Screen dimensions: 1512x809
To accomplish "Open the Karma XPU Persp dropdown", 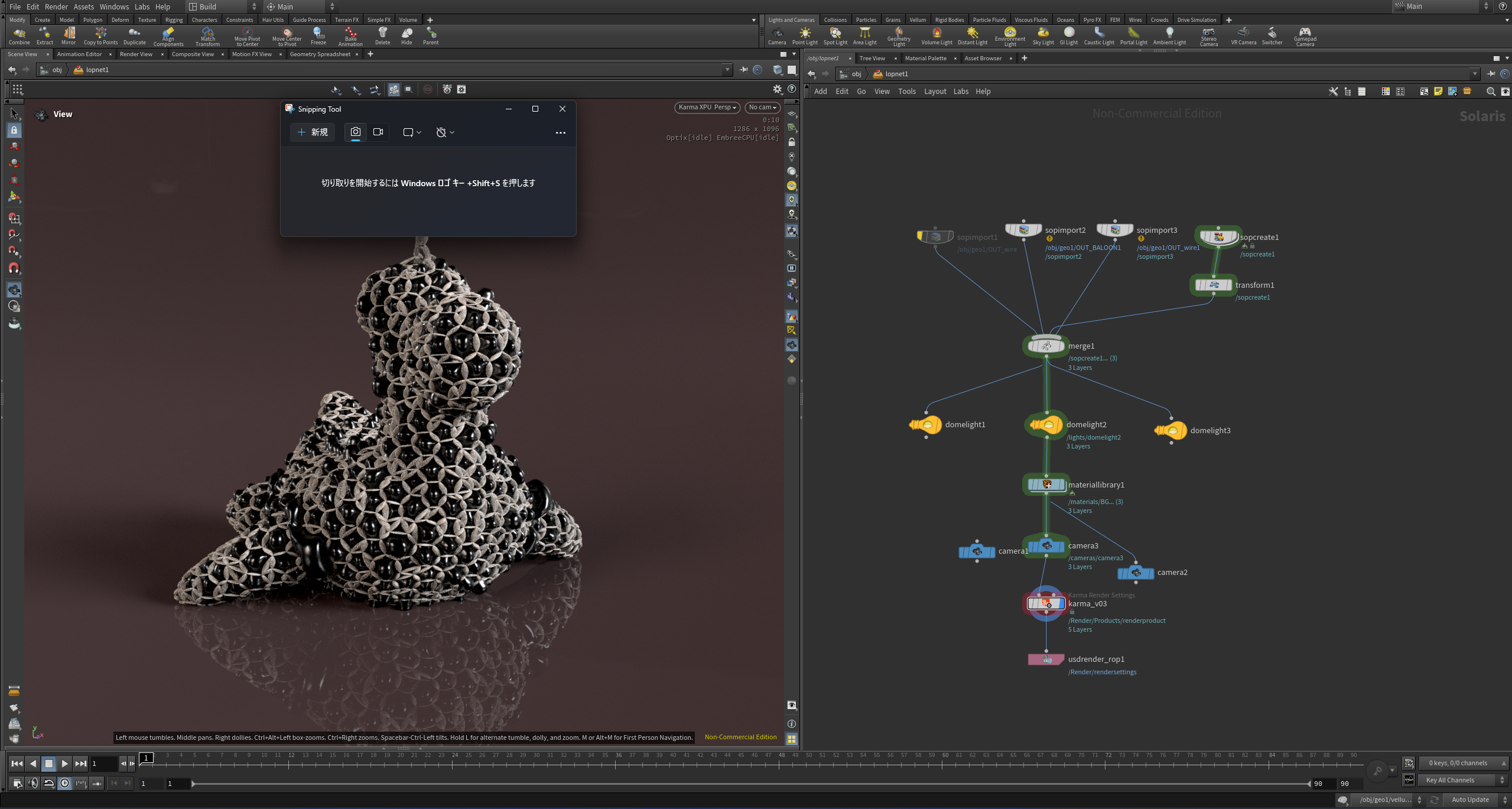I will point(707,108).
